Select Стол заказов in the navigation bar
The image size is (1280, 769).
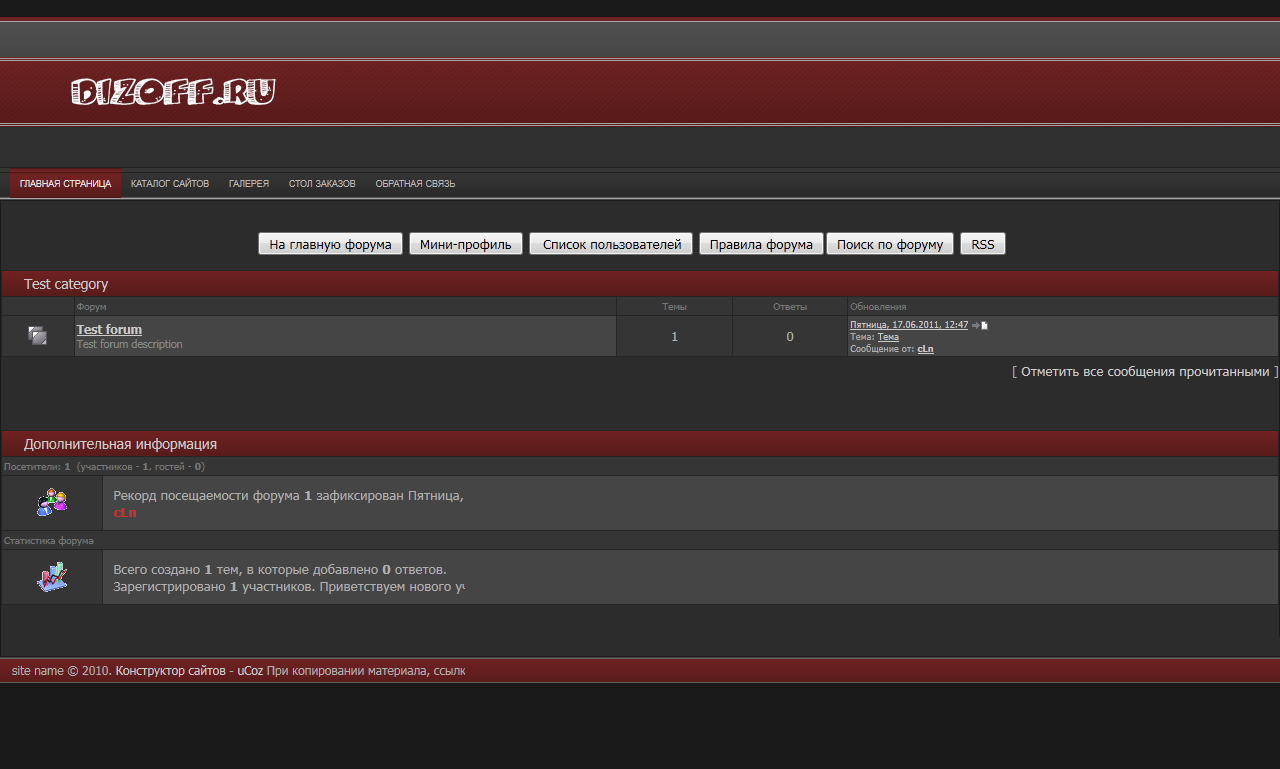pos(322,184)
